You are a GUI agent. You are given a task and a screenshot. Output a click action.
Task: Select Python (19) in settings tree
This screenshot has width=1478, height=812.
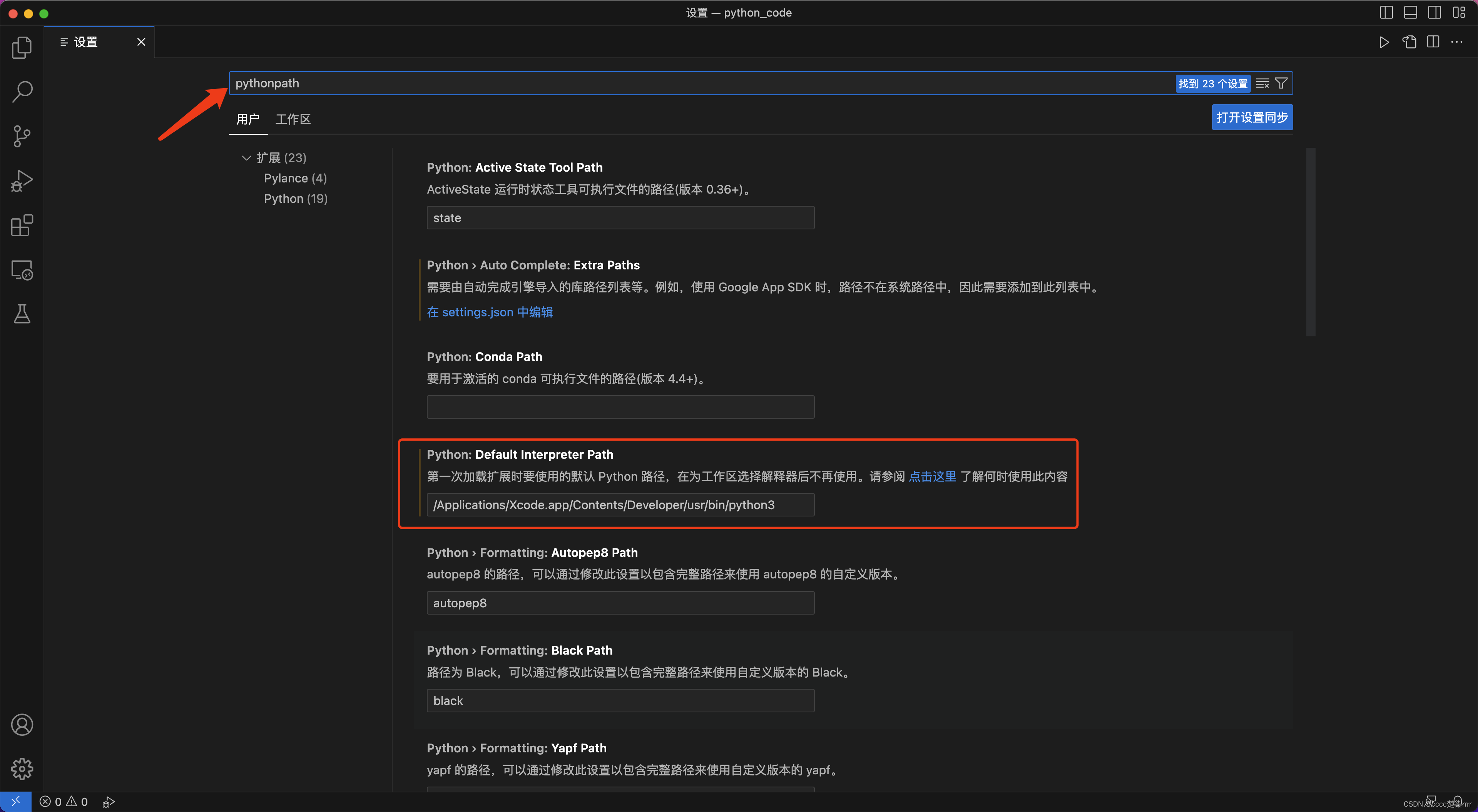pos(296,199)
